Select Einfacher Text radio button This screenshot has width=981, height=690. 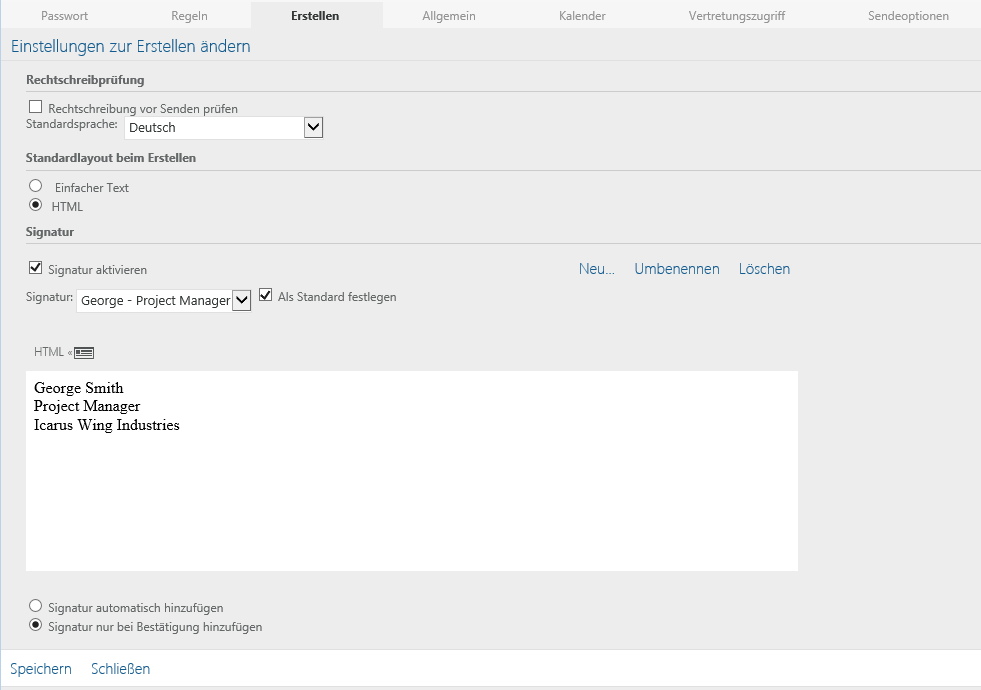click(x=36, y=186)
